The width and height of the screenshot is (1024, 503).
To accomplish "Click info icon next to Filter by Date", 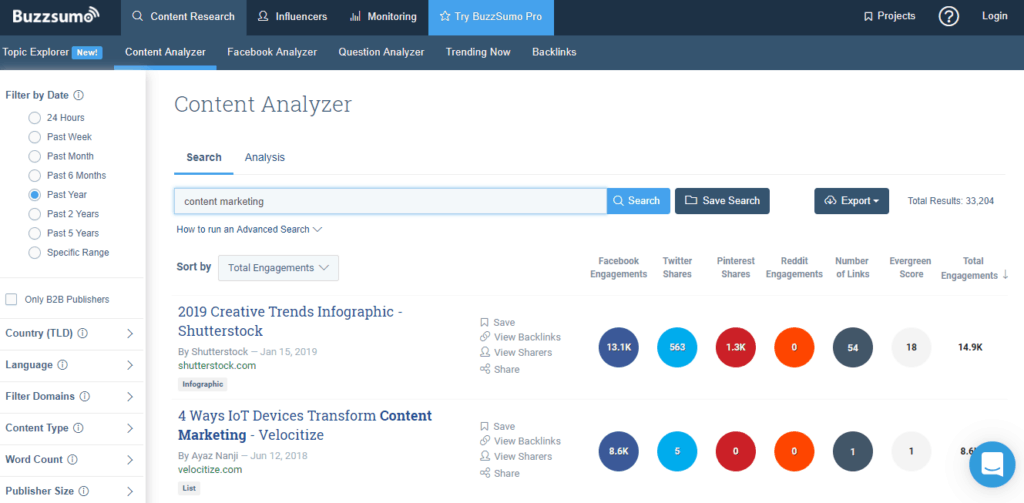I will pyautogui.click(x=78, y=95).
